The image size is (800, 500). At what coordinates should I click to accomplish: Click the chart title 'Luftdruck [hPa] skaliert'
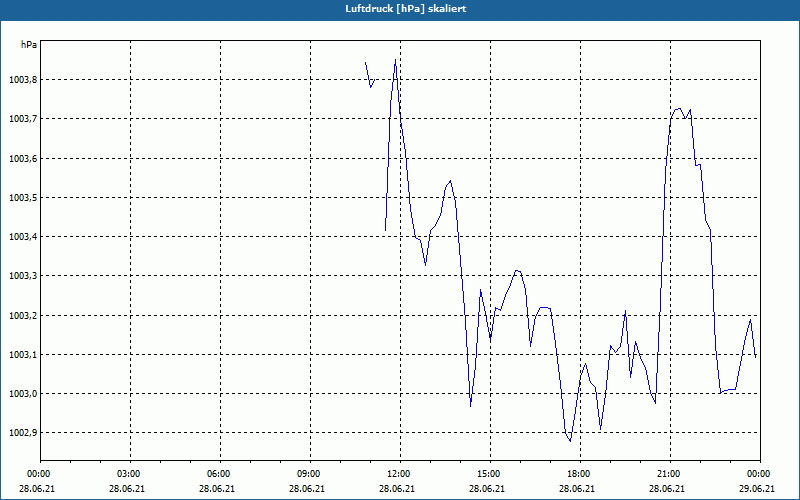click(406, 9)
